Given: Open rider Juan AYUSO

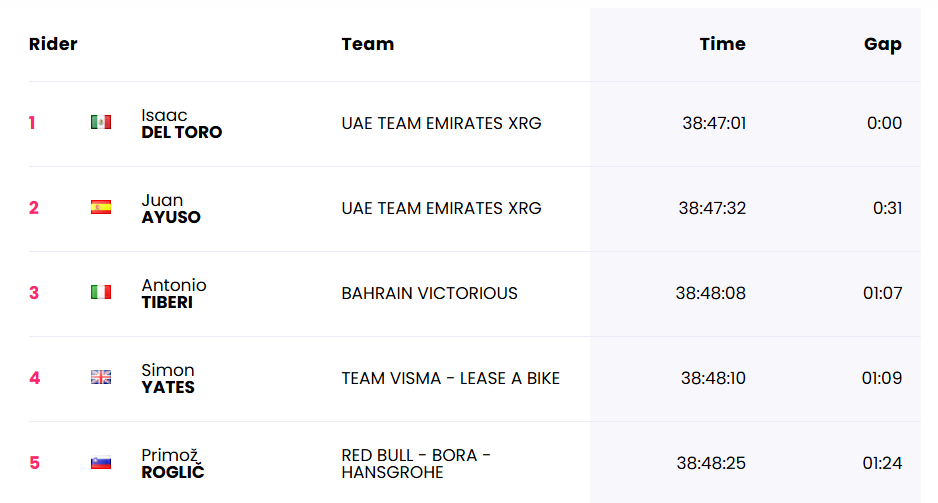Looking at the screenshot, I should pos(170,209).
